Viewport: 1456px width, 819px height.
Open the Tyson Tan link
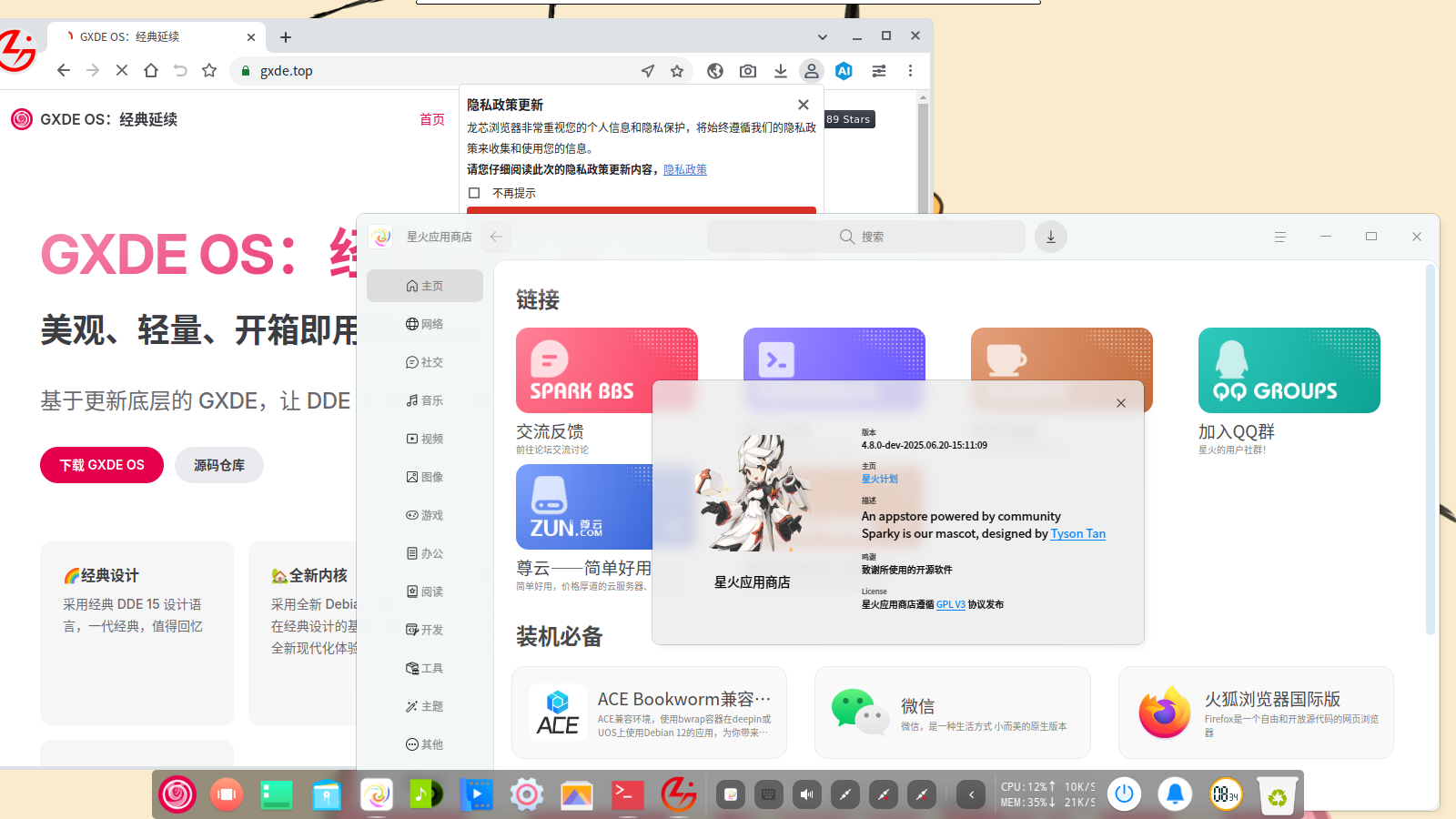(1077, 534)
